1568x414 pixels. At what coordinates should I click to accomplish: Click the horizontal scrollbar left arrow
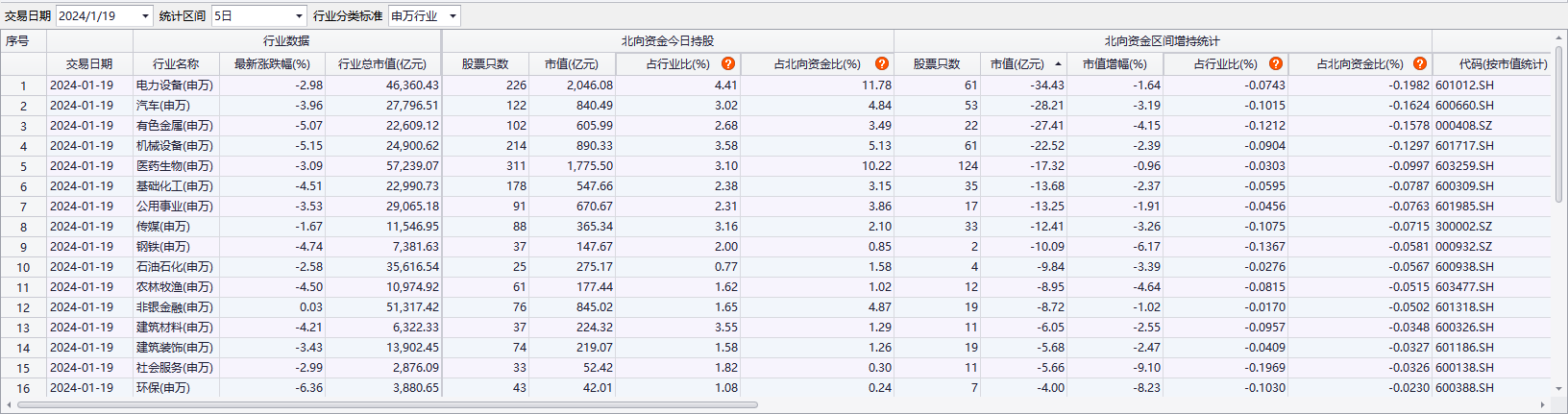tap(10, 404)
